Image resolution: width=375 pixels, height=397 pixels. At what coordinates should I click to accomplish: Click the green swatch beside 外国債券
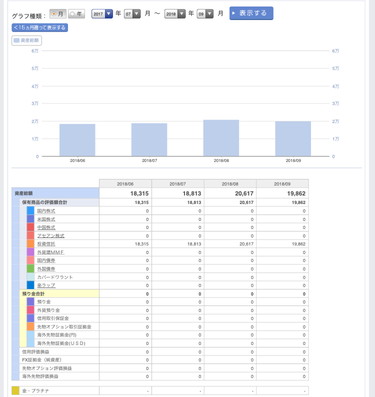click(x=30, y=268)
